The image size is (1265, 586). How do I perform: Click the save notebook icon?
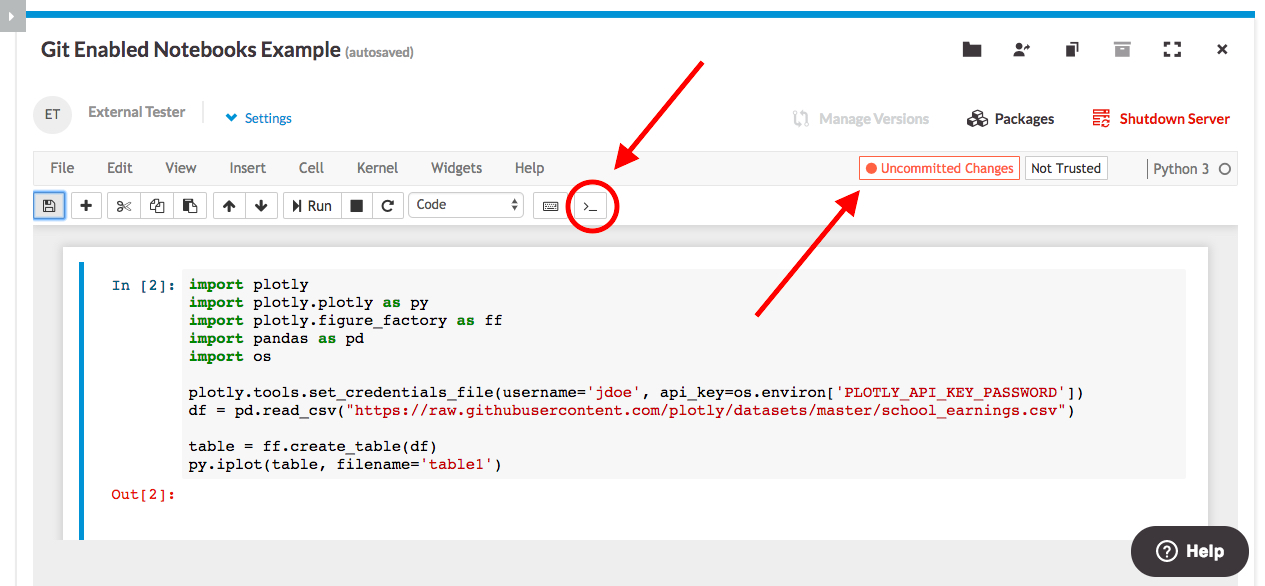click(50, 206)
